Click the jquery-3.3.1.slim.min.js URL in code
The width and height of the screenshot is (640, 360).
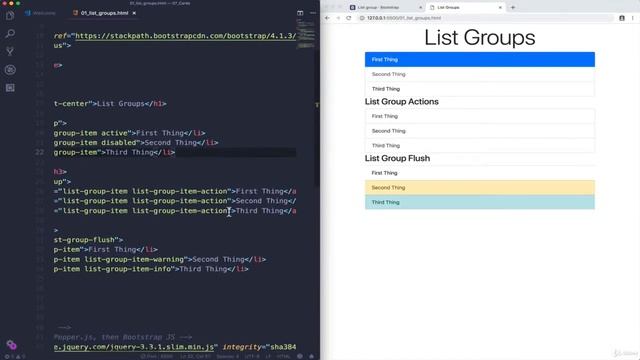point(134,347)
